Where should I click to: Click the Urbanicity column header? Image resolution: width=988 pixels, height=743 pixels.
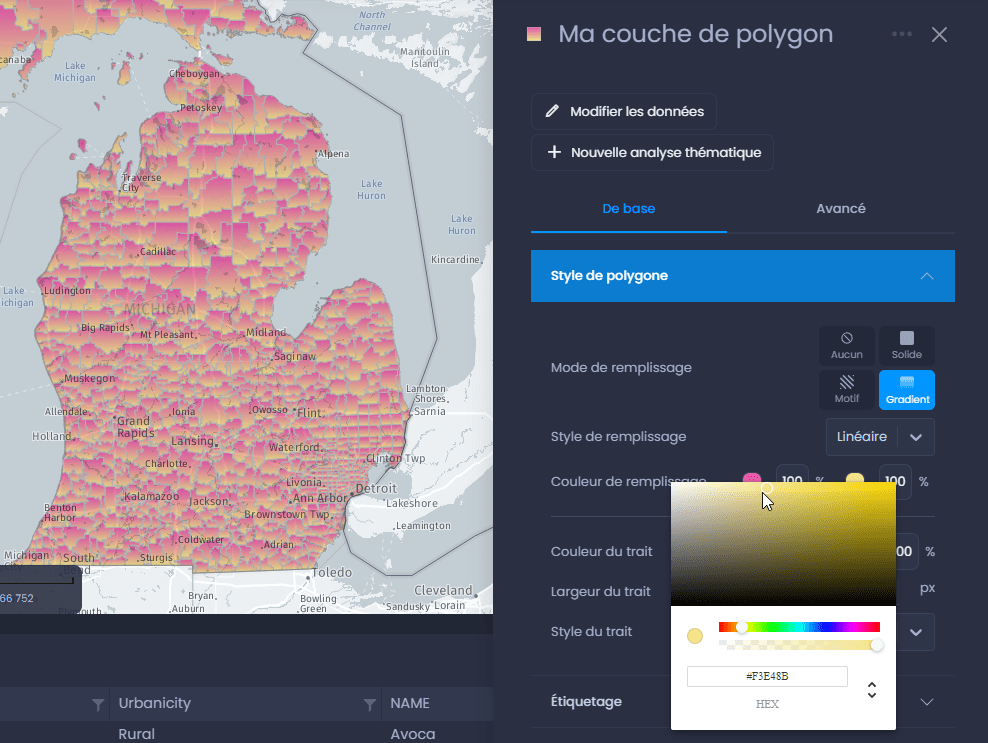click(x=154, y=703)
